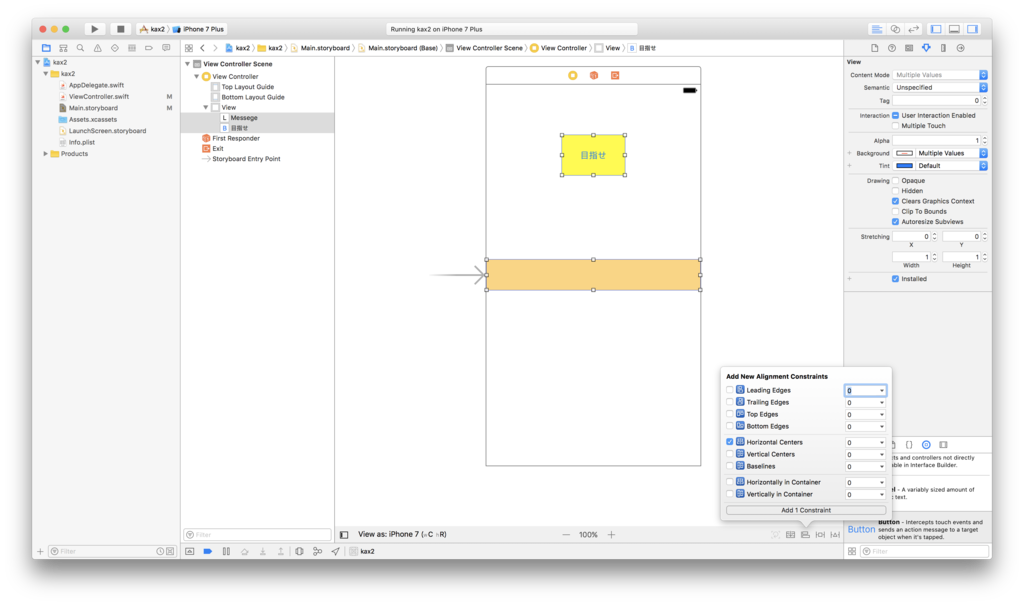Viewport: 1024px width, 605px height.
Task: Click the related items grid icon
Action: 189,48
